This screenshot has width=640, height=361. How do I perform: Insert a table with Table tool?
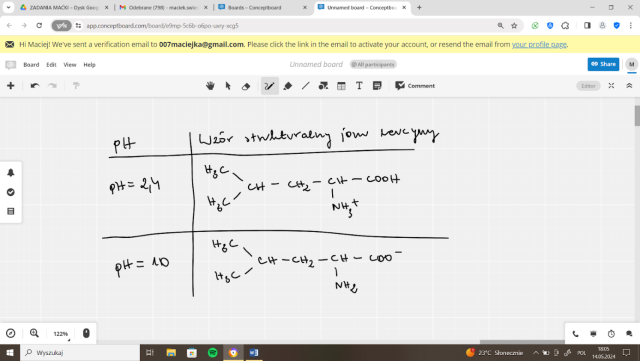(341, 86)
